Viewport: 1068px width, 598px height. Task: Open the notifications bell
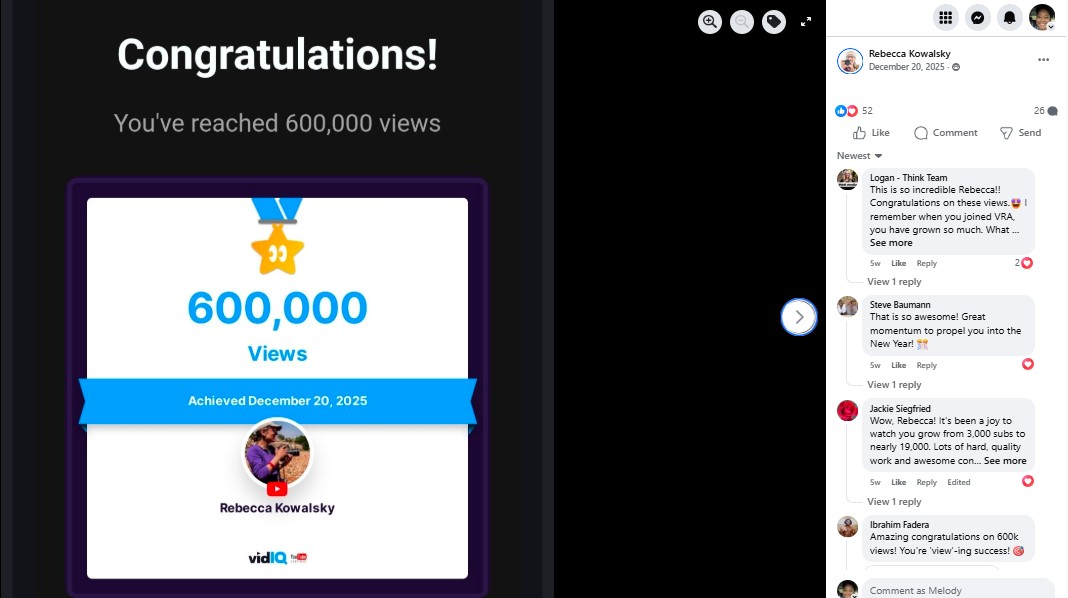coord(1010,17)
